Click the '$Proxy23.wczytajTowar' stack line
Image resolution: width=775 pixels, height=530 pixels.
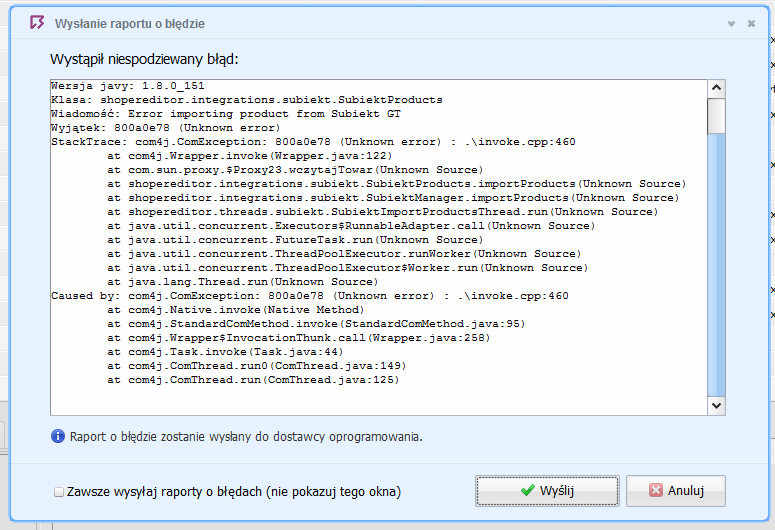[x=295, y=170]
